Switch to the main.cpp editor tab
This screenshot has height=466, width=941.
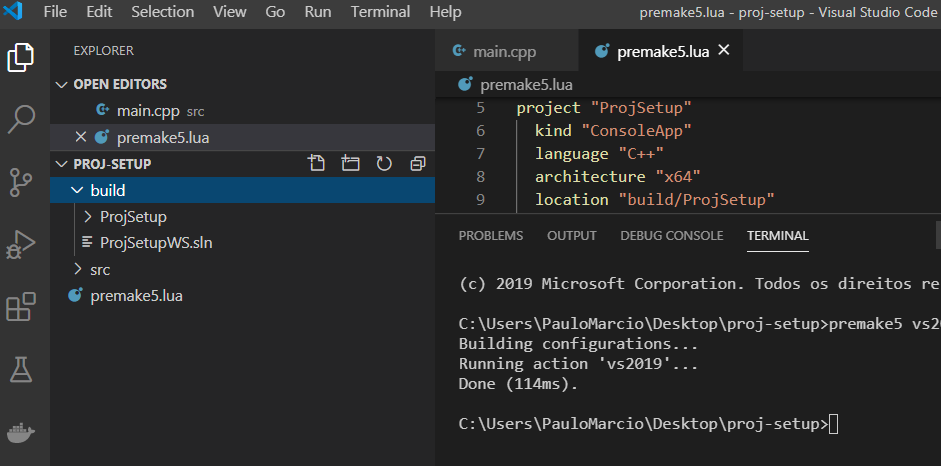tap(503, 51)
